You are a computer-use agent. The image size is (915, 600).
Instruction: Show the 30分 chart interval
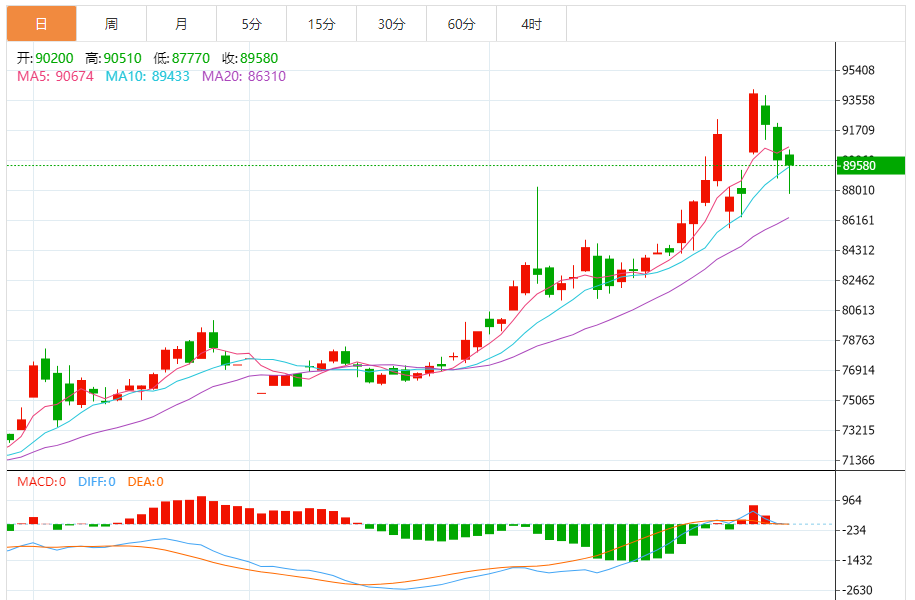(391, 24)
